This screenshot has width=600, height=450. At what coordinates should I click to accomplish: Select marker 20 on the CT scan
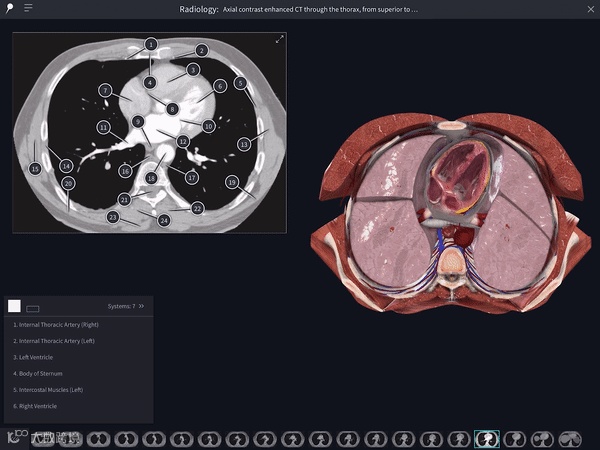tap(68, 183)
